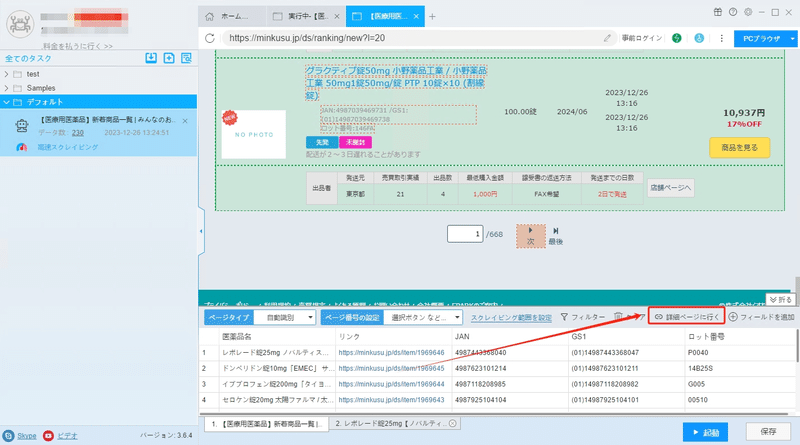The width and height of the screenshot is (800, 445).
Task: Switch to the 実行中 tab
Action: coord(306,16)
